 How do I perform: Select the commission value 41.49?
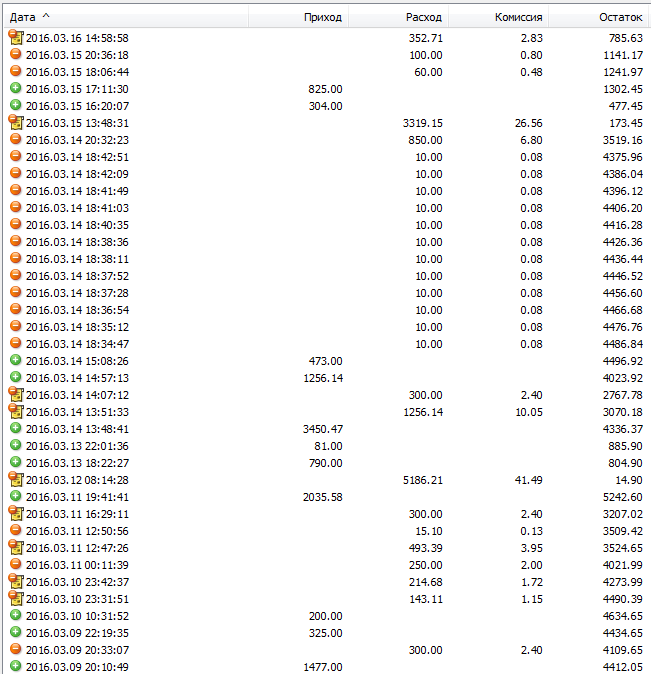coord(529,480)
